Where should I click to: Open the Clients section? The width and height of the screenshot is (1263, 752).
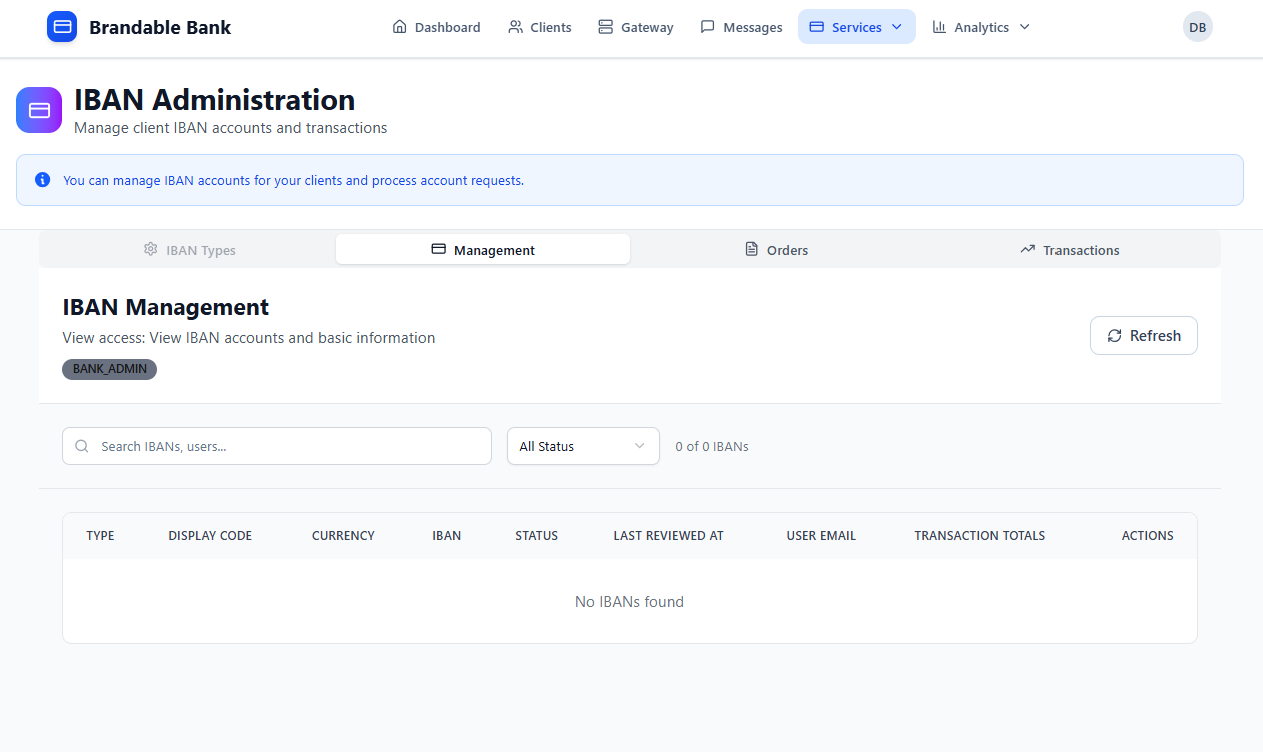click(x=539, y=27)
